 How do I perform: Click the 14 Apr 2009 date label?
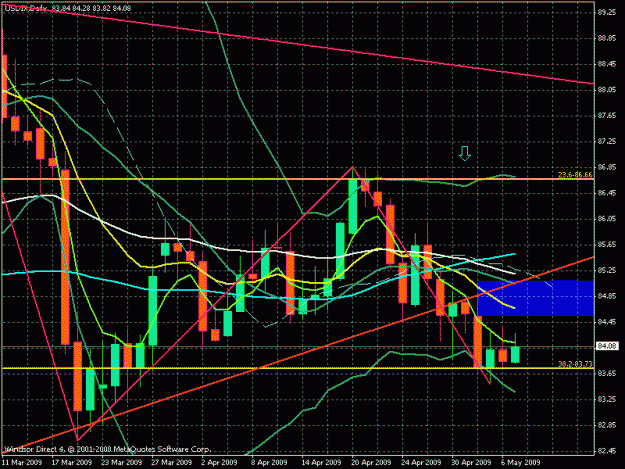[321, 463]
